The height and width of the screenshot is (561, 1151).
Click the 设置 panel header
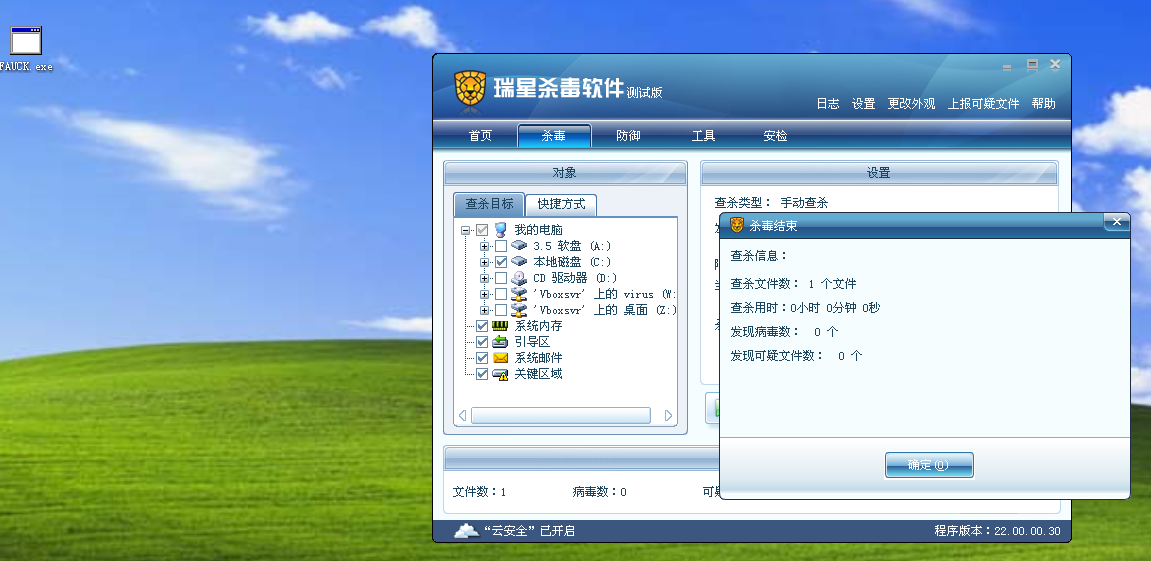[879, 173]
